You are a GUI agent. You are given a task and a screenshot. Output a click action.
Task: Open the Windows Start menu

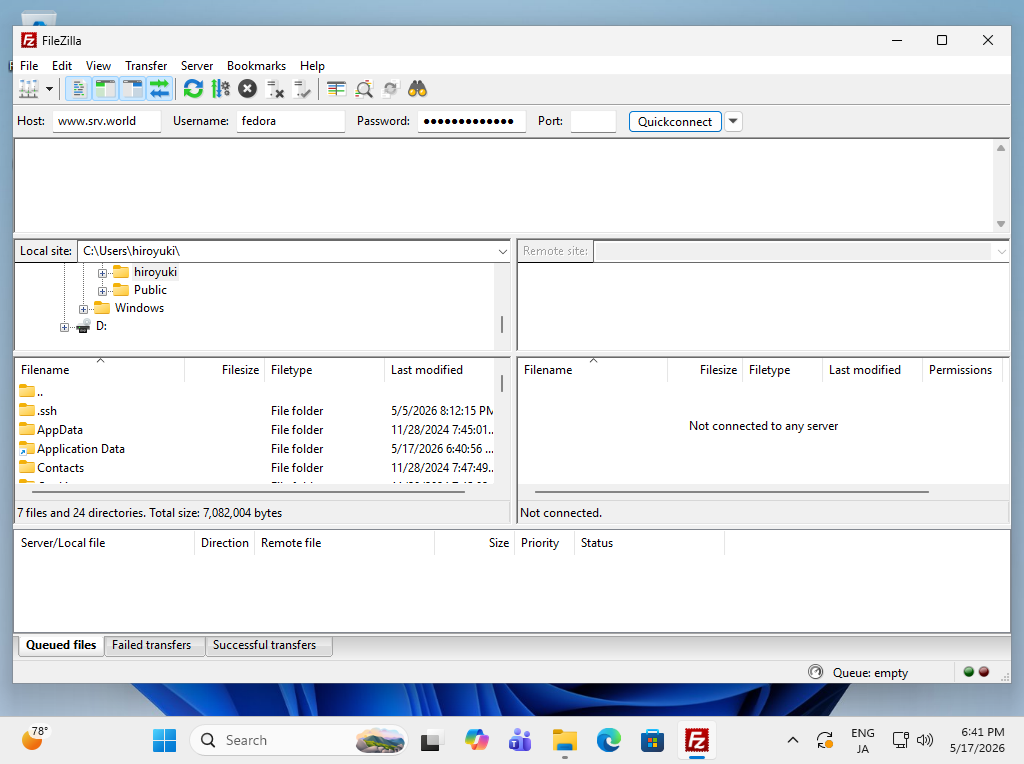coord(164,740)
